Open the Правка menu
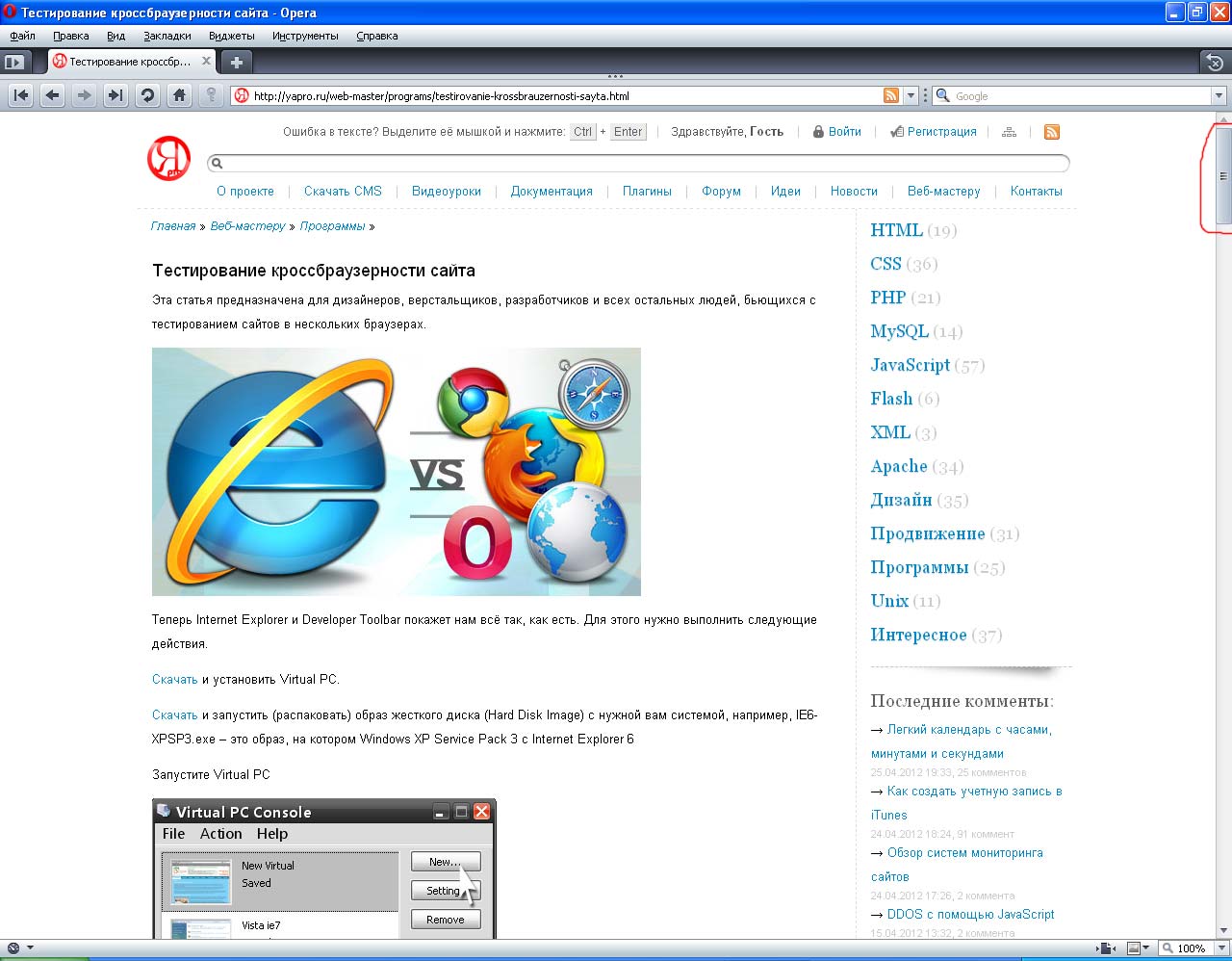The image size is (1232, 961). pos(71,36)
